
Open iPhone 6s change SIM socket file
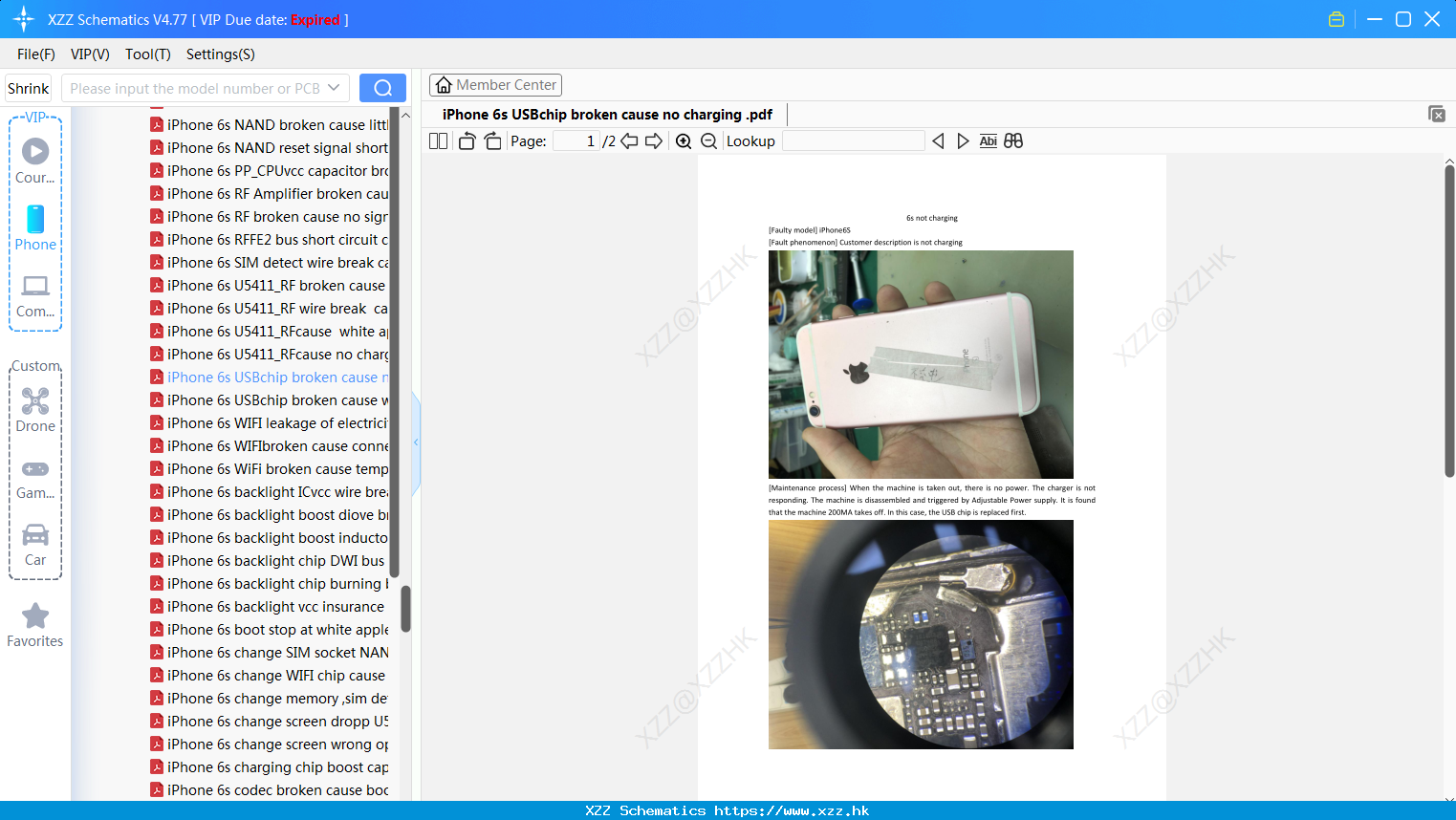click(270, 653)
